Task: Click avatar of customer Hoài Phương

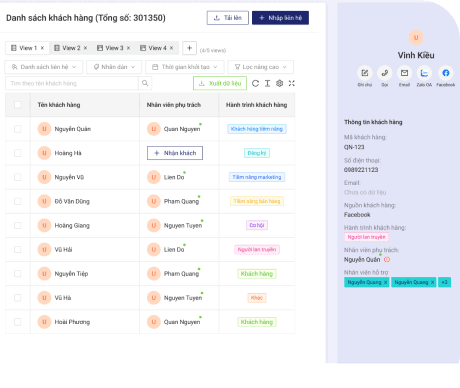Action: coord(44,322)
